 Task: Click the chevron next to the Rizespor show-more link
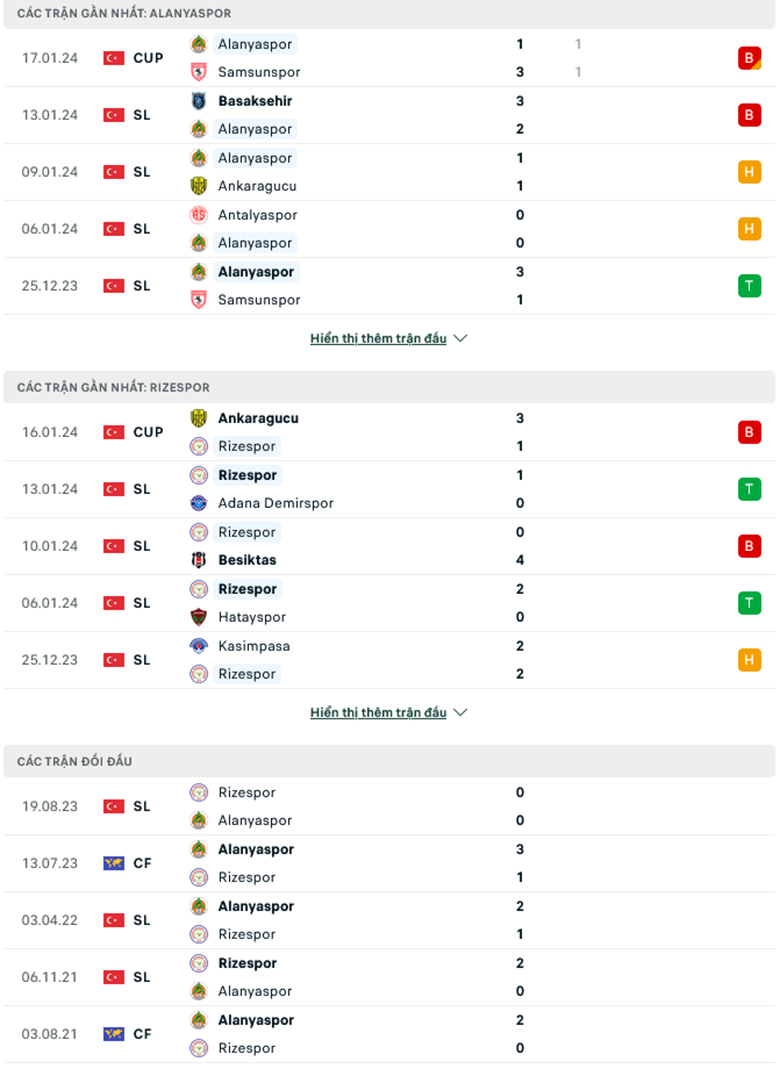point(460,712)
